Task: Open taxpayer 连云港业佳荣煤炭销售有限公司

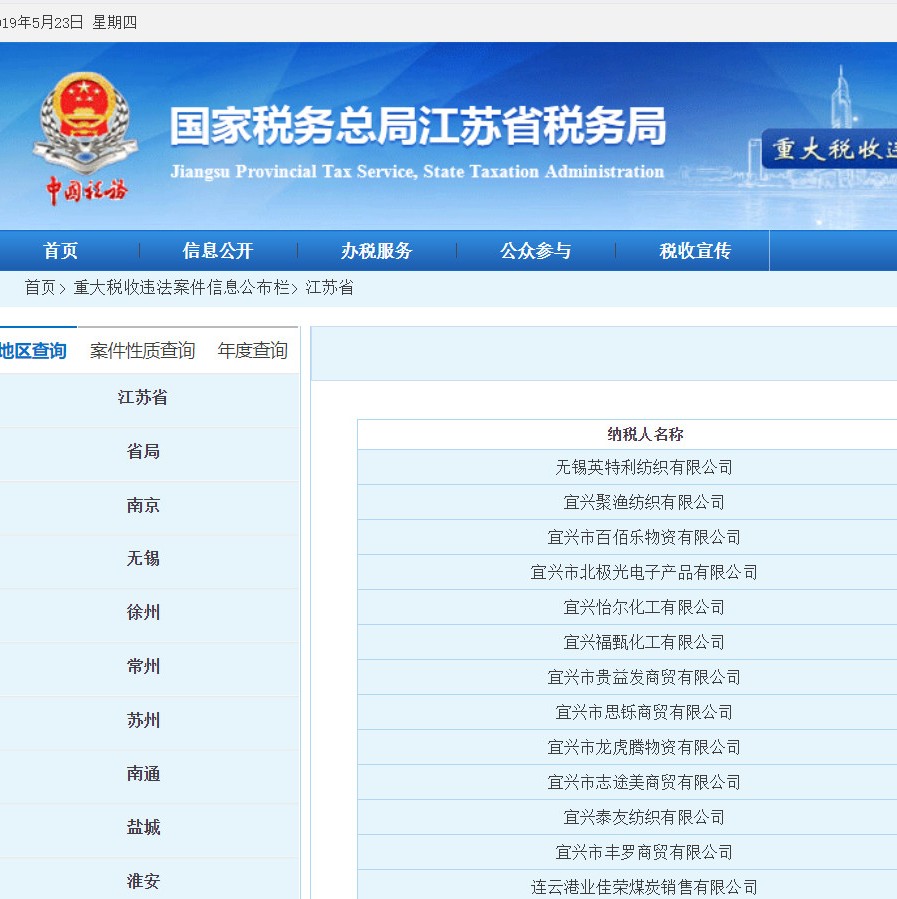Action: click(x=644, y=887)
